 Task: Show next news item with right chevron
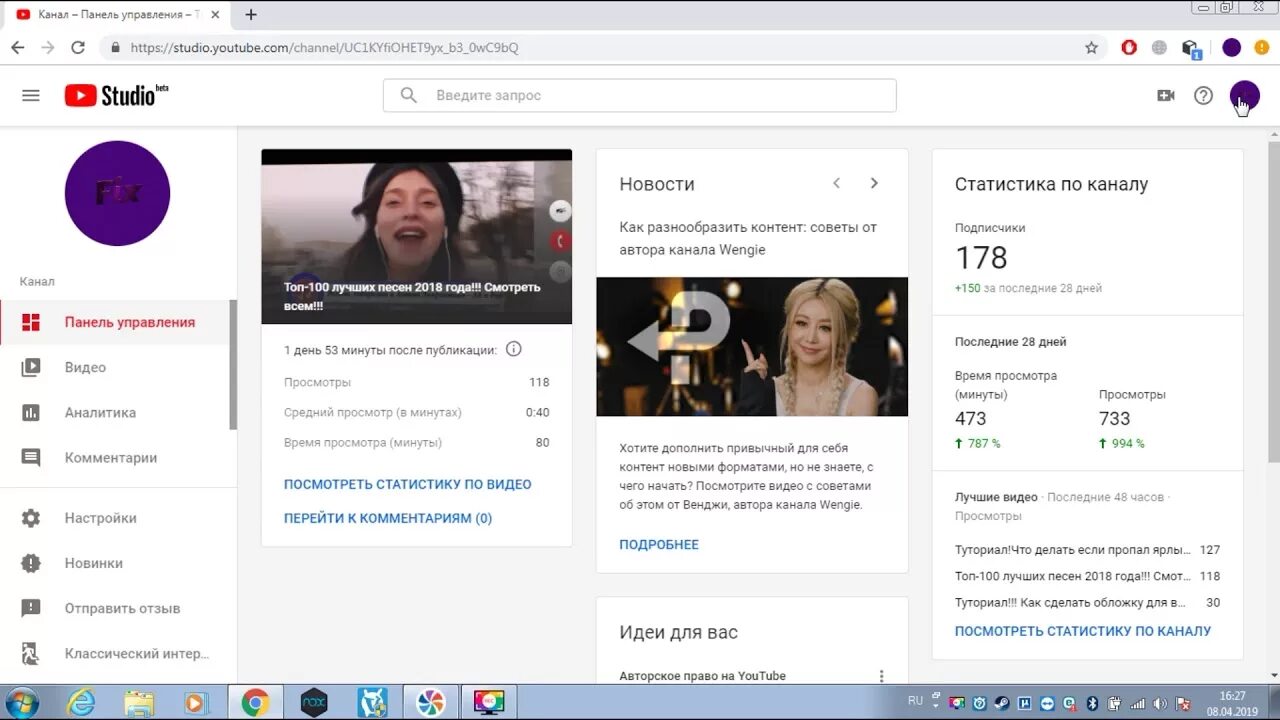coord(874,183)
